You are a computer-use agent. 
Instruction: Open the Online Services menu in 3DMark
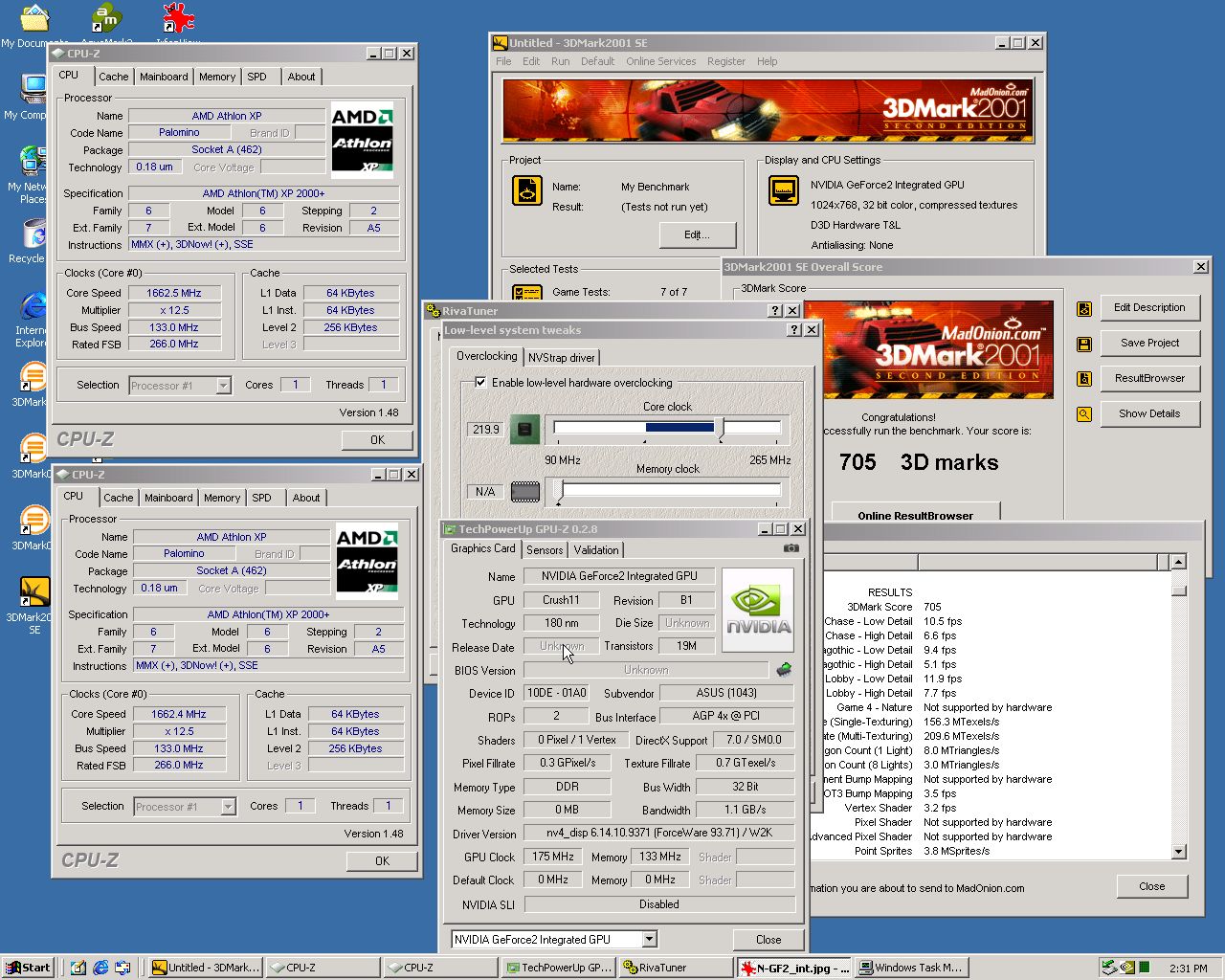(661, 61)
